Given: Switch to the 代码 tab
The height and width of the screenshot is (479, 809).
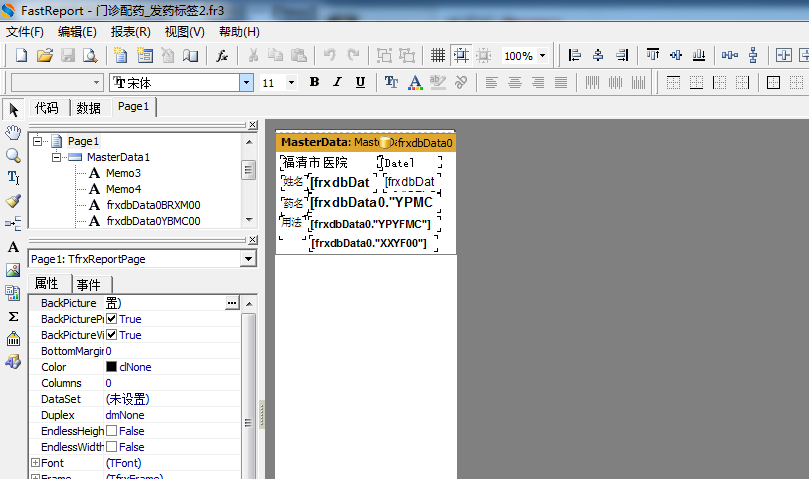Looking at the screenshot, I should click(47, 108).
